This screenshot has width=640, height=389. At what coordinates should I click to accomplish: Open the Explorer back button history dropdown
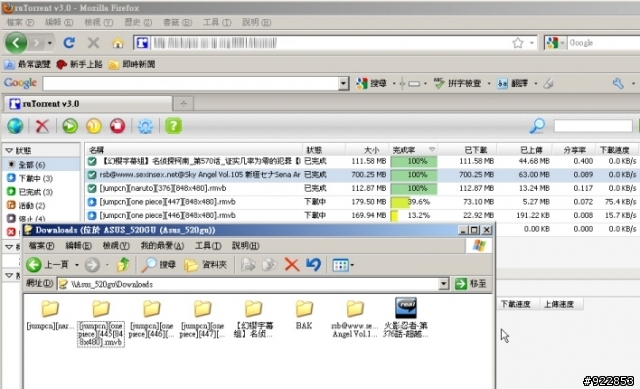(x=76, y=265)
